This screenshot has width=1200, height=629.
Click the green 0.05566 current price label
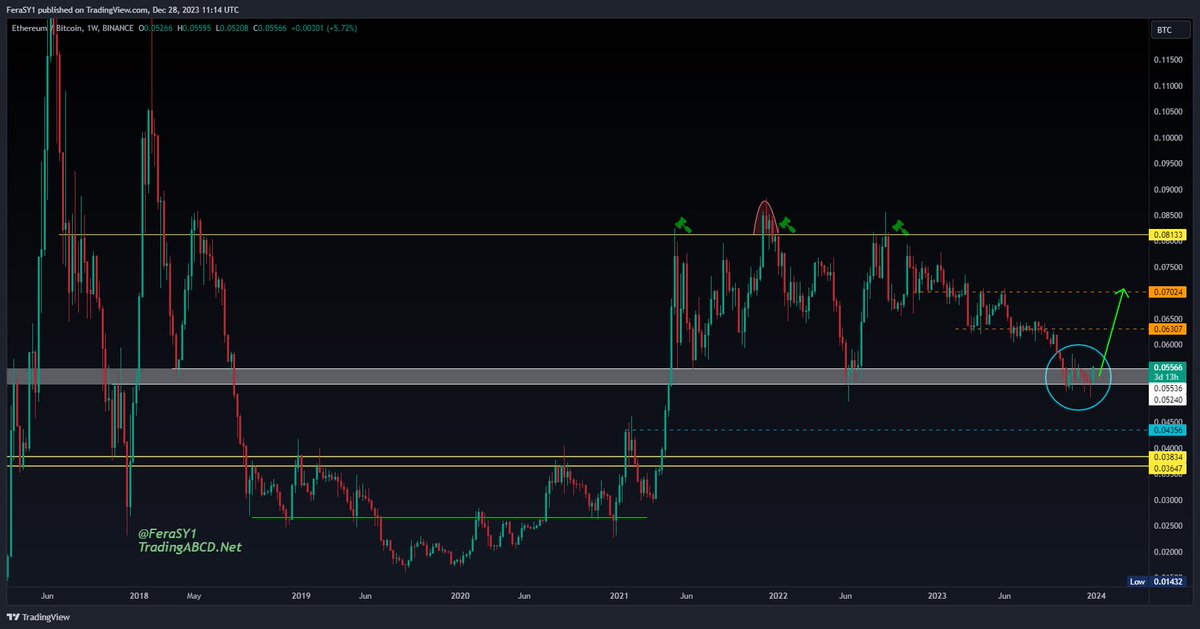pyautogui.click(x=1169, y=372)
